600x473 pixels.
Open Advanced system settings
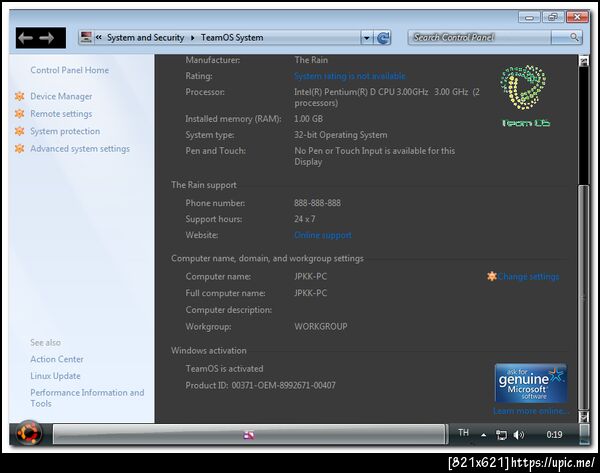(80, 148)
